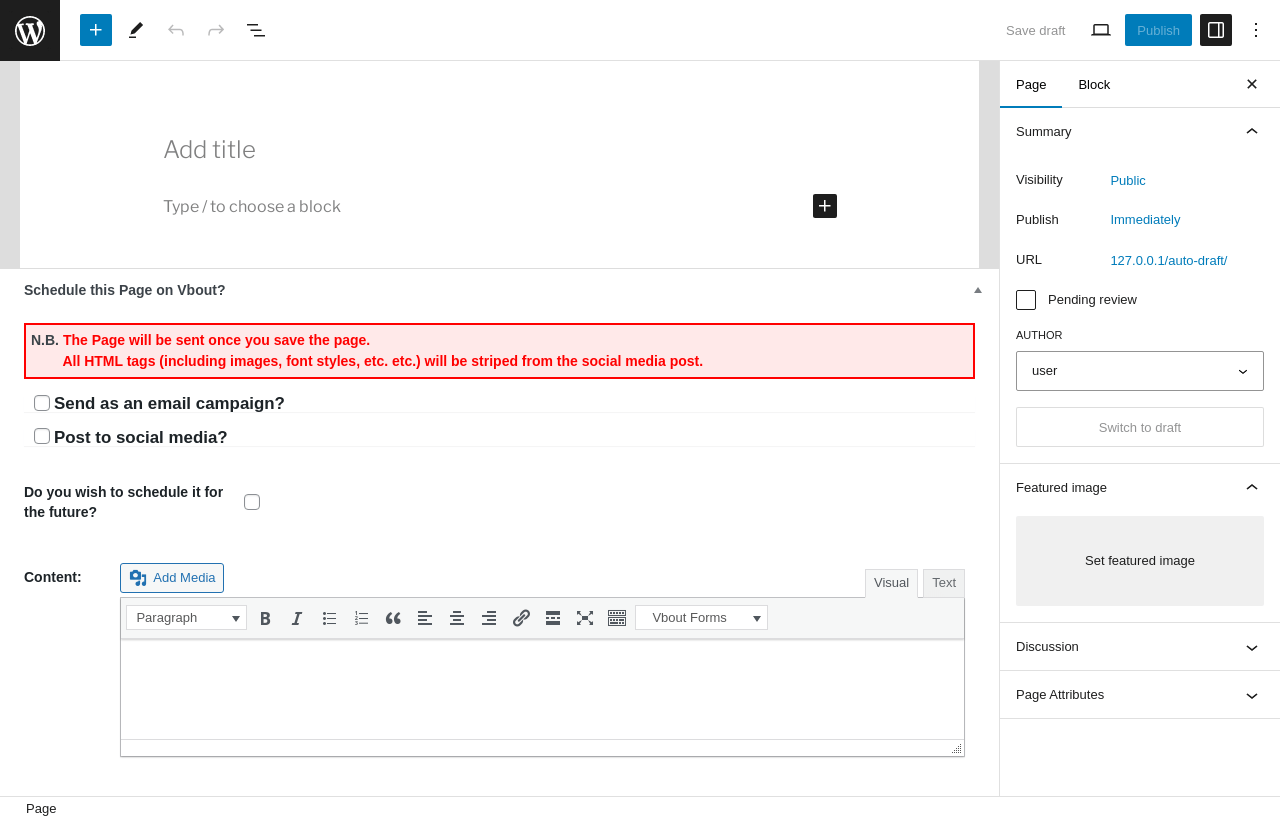Viewport: 1280px width, 821px height.
Task: Enable the Pending review checkbox
Action: point(1026,300)
